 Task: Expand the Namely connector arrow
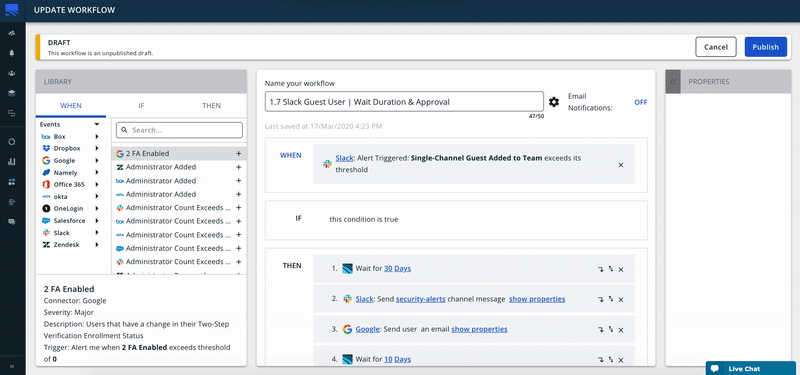(x=96, y=172)
